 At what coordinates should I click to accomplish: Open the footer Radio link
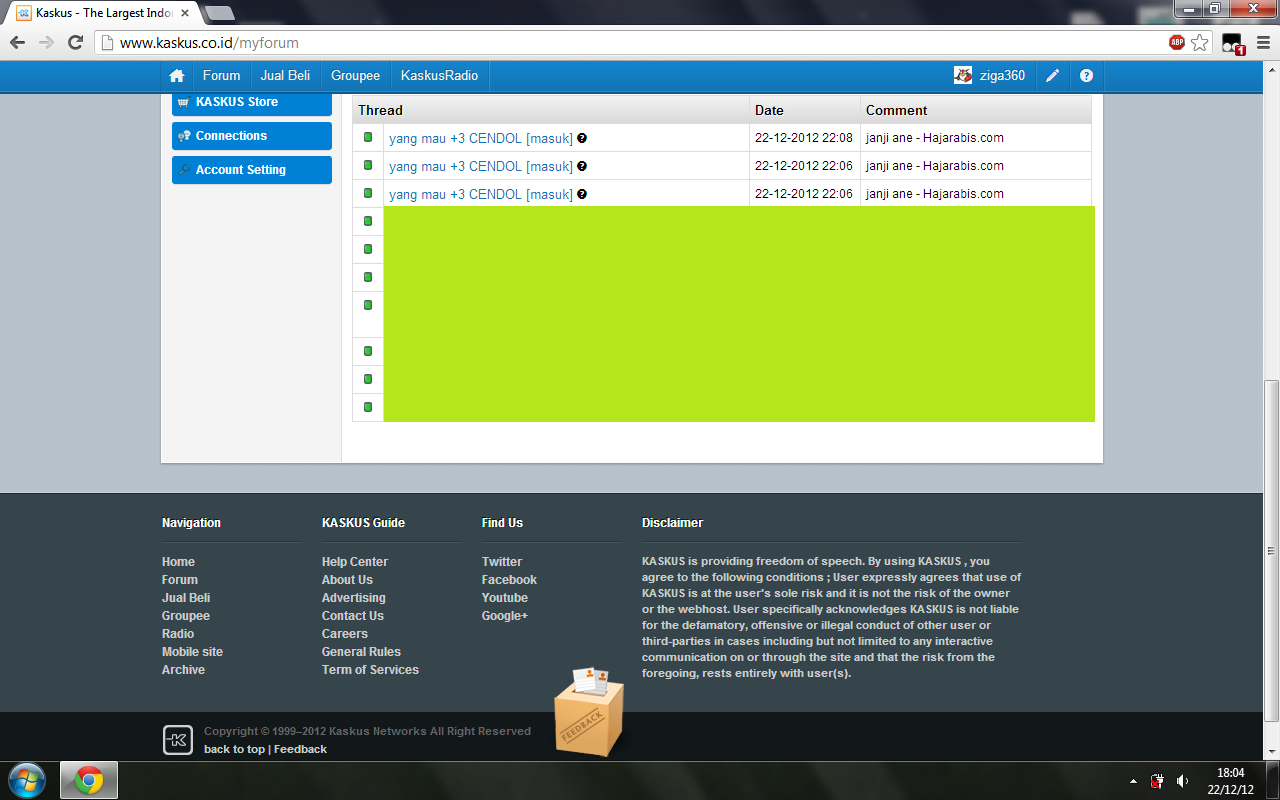pos(178,634)
